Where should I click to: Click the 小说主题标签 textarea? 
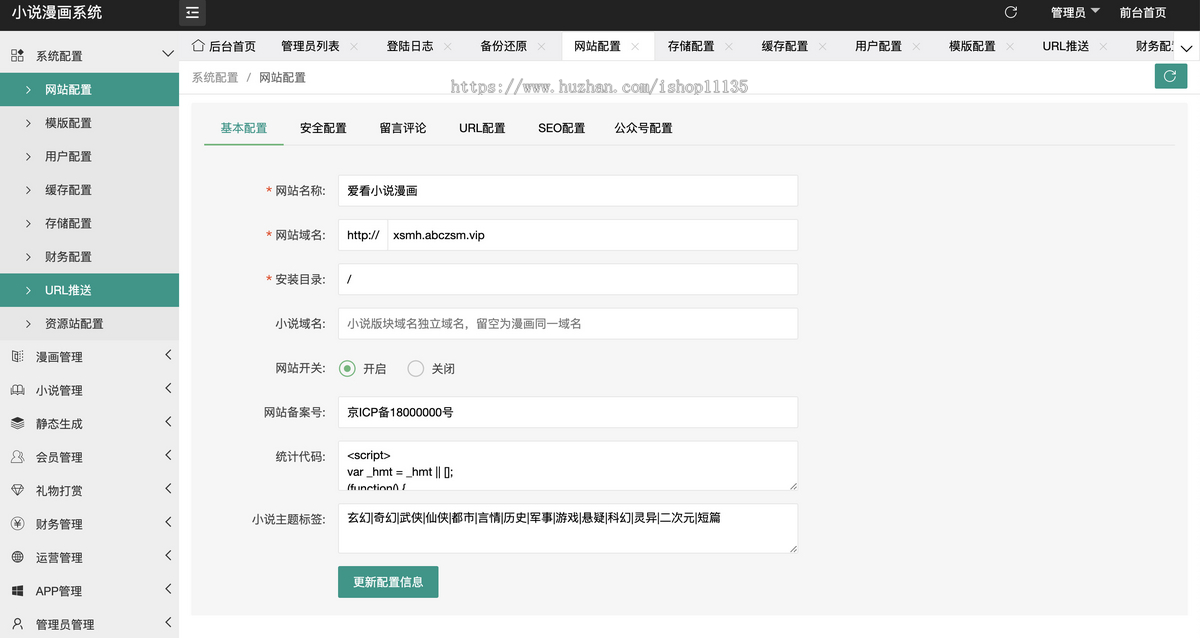pos(568,528)
